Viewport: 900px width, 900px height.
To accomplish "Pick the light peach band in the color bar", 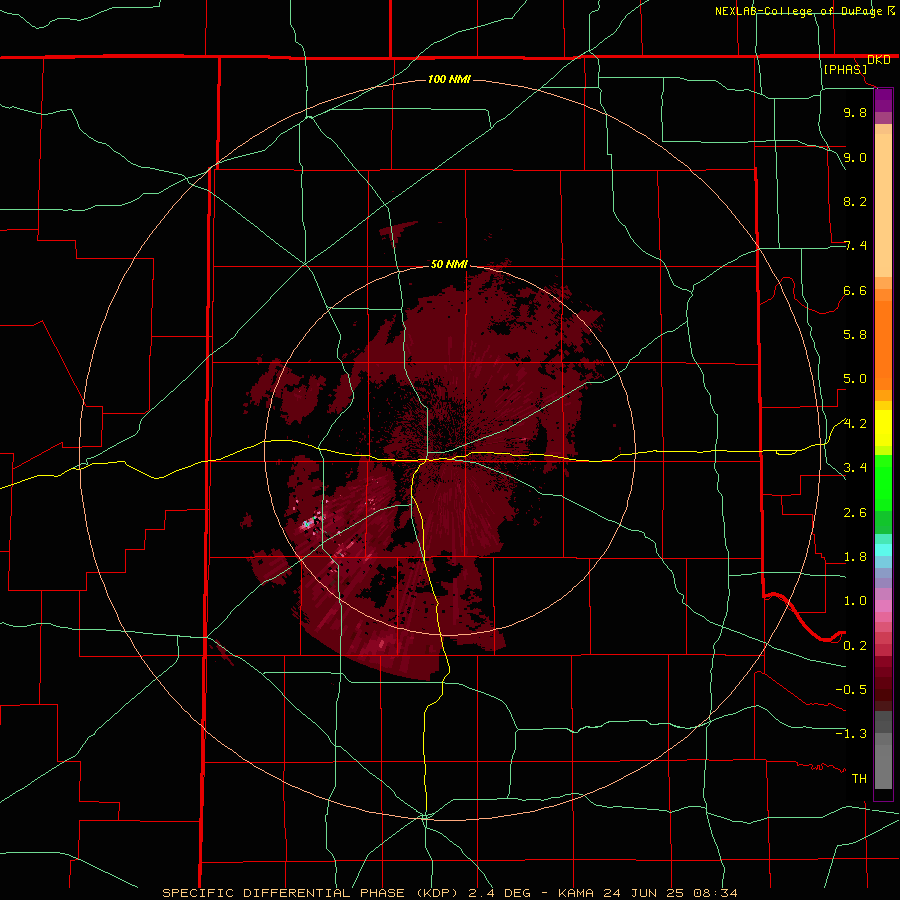I will point(883,205).
